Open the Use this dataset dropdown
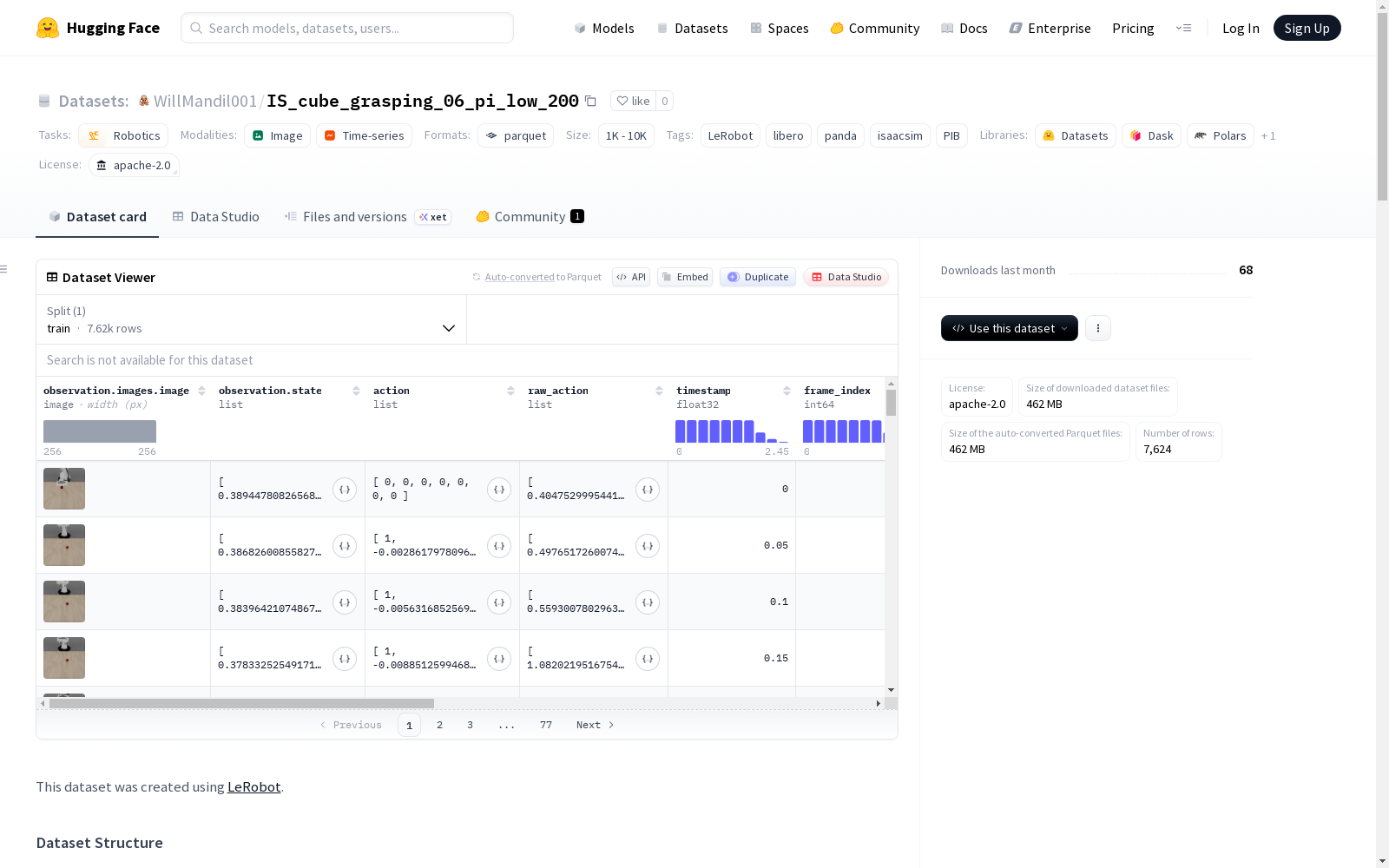The image size is (1389, 868). [x=1010, y=328]
